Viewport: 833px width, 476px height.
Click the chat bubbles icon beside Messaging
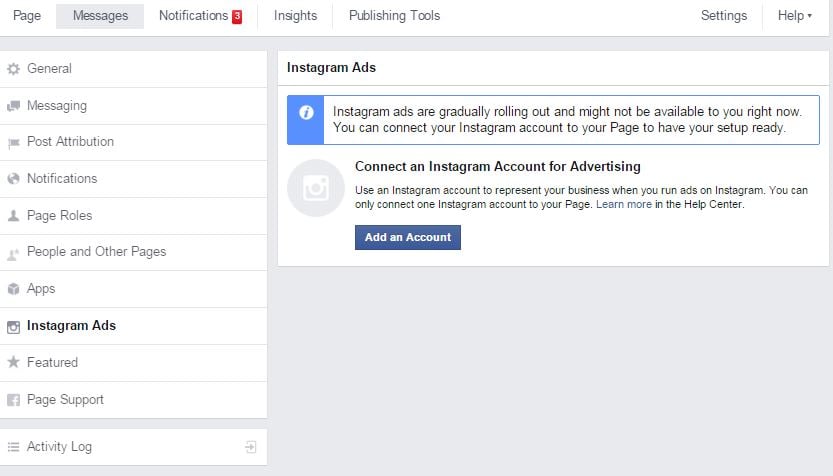pyautogui.click(x=13, y=106)
